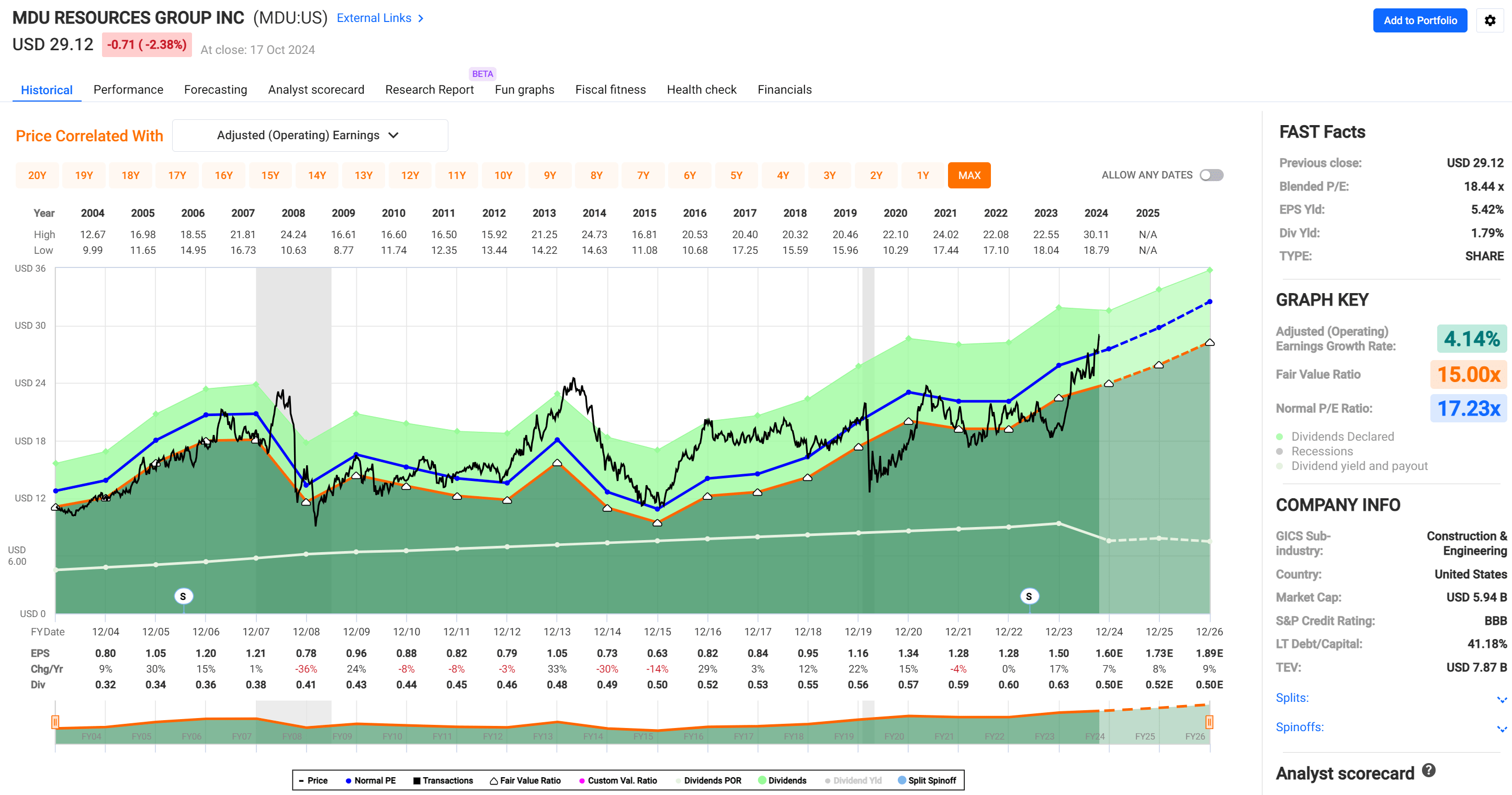Toggle Recessions graph key option
This screenshot has width=1512, height=795.
click(x=1322, y=451)
